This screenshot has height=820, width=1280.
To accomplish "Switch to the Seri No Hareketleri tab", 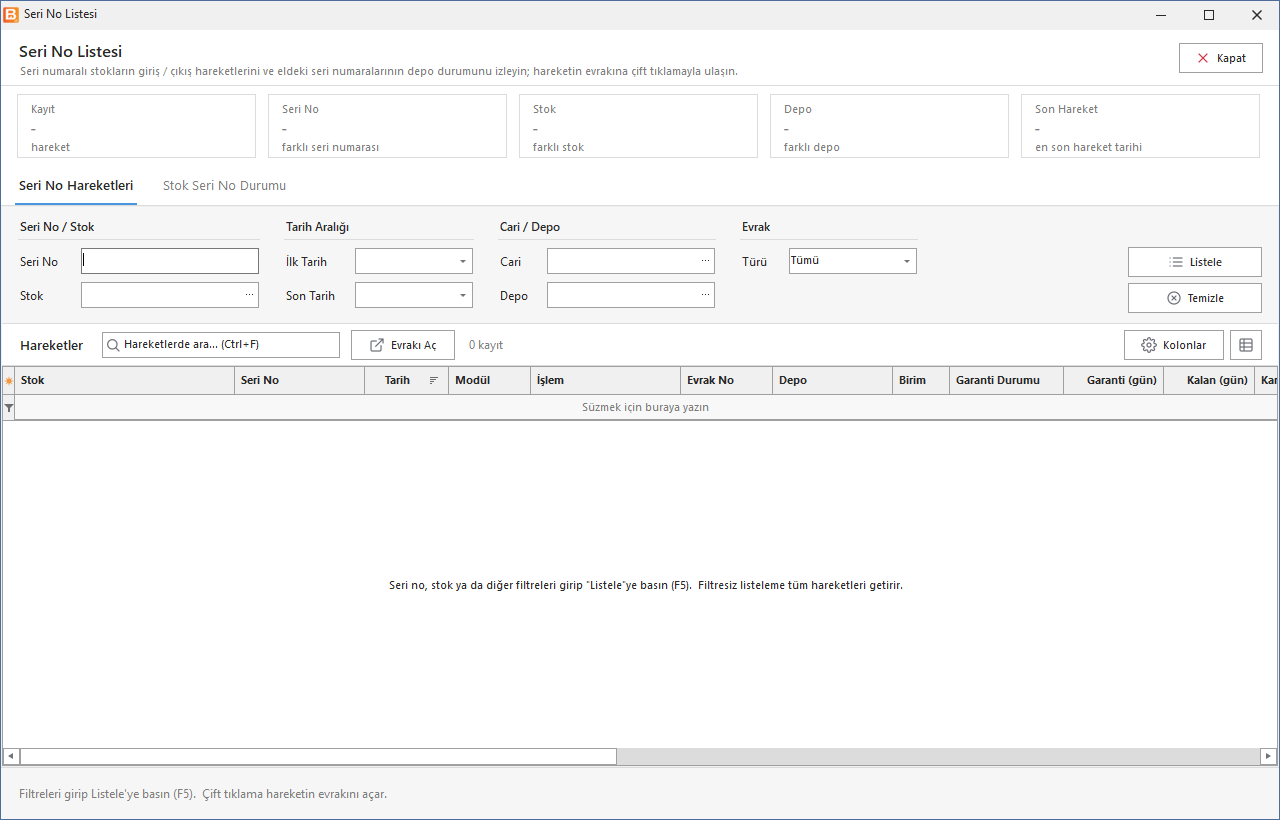I will (x=76, y=186).
